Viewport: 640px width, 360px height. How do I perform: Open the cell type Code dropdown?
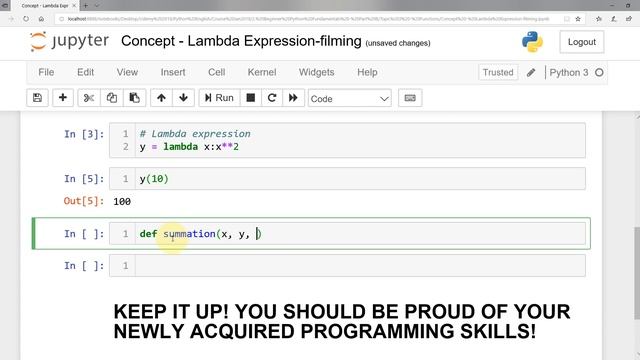pos(349,98)
